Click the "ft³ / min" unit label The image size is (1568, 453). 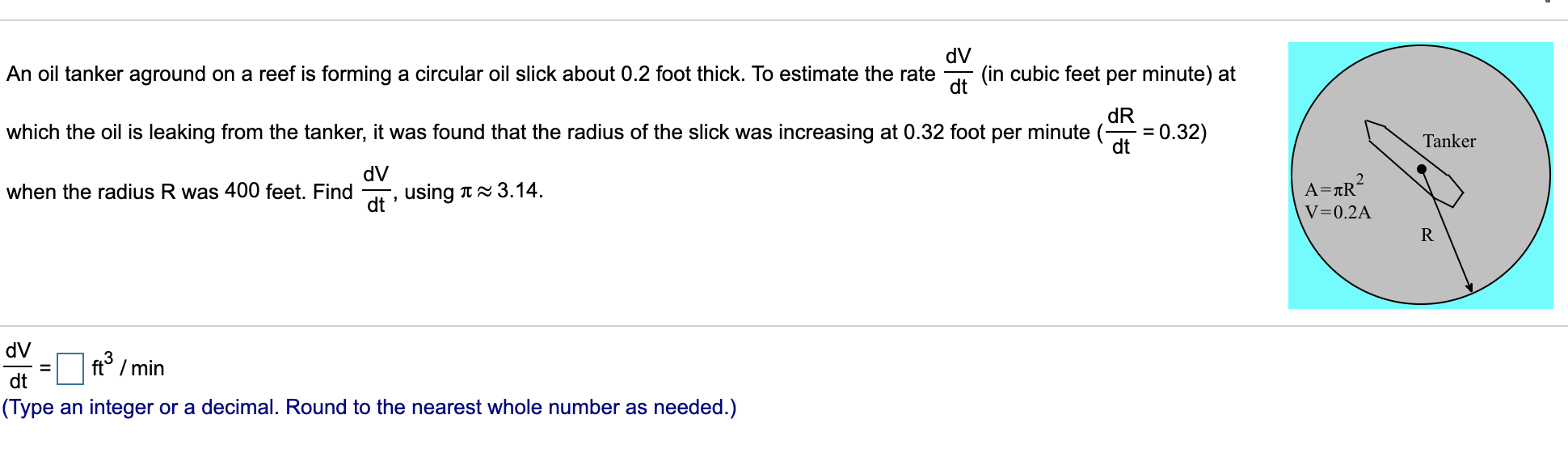[128, 366]
